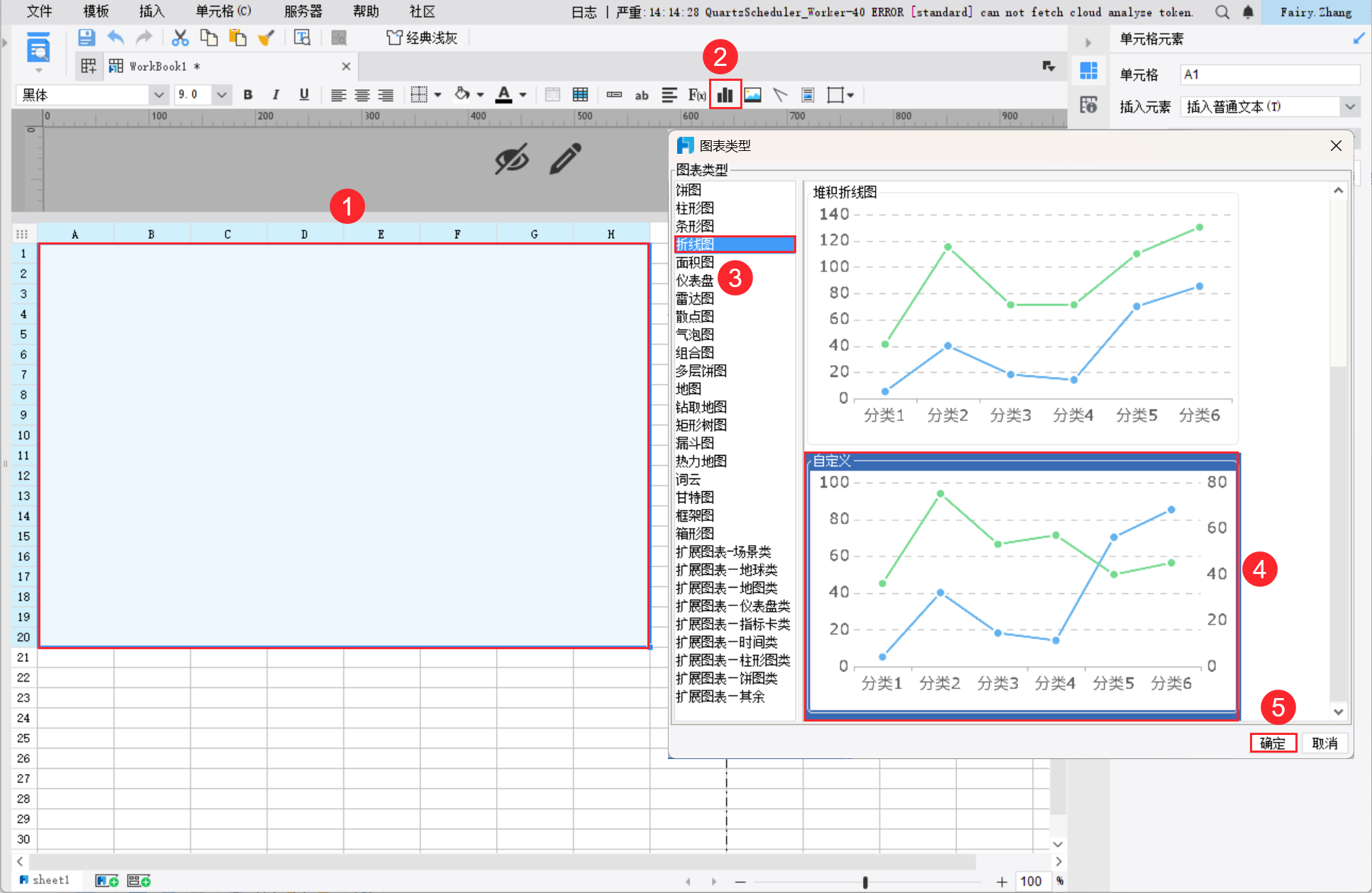Click the copy icon in toolbar
1372x893 pixels.
coord(208,38)
